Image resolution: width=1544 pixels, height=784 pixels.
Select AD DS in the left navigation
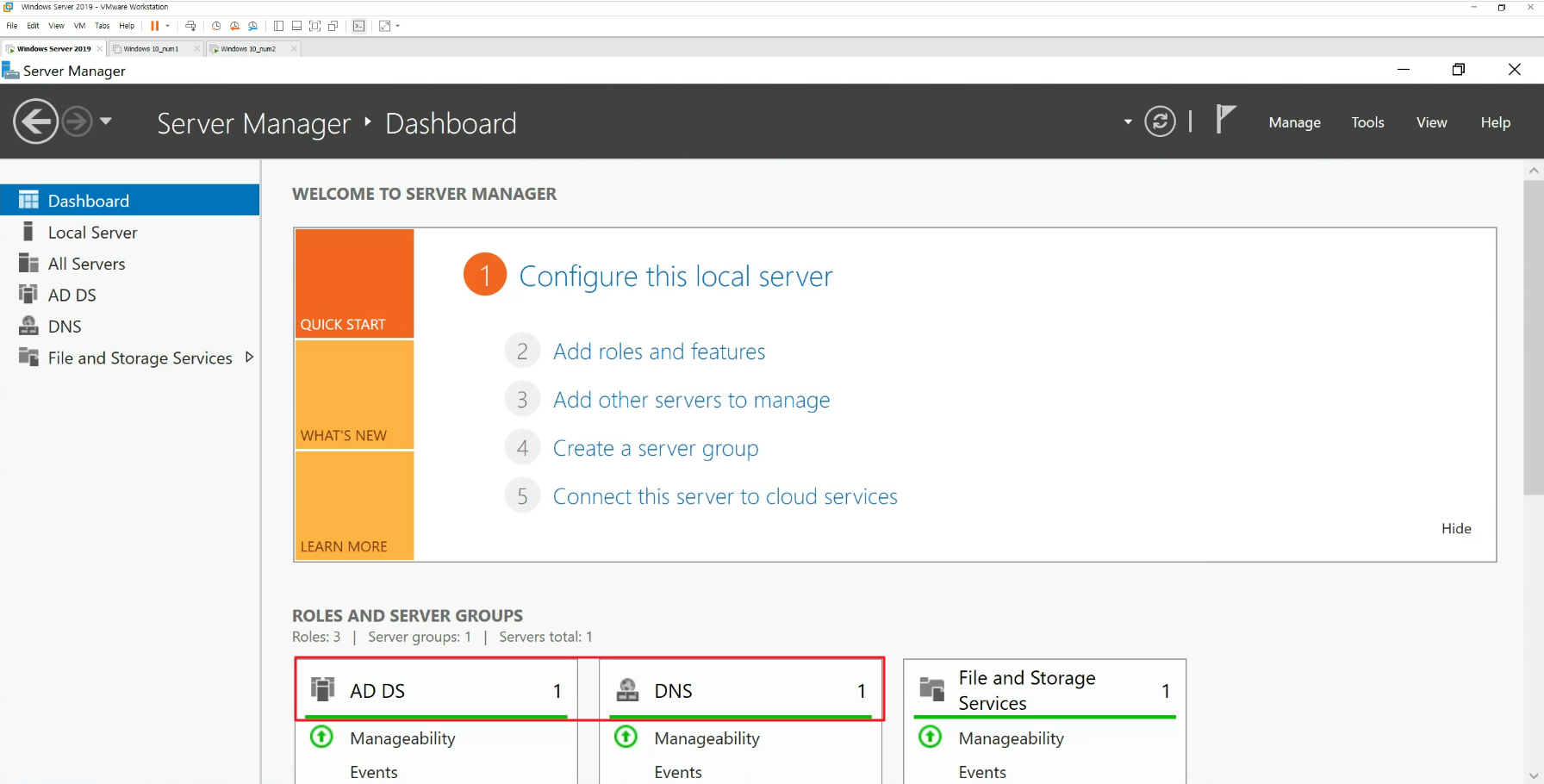click(129, 295)
